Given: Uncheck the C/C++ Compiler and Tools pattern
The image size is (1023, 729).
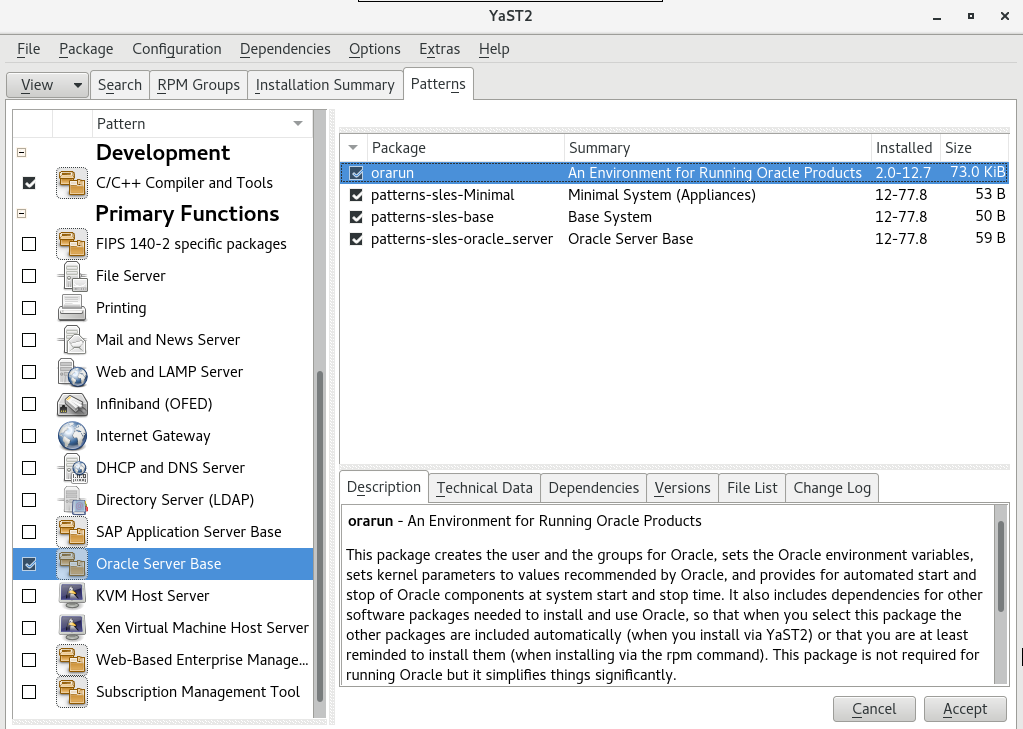Looking at the screenshot, I should 29,183.
